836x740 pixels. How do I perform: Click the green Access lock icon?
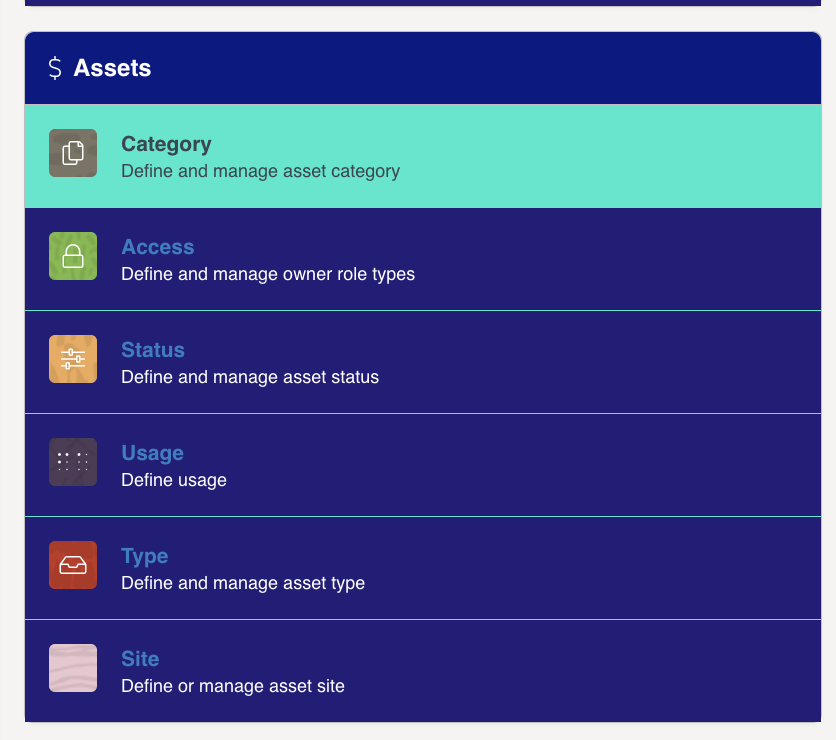pyautogui.click(x=73, y=256)
